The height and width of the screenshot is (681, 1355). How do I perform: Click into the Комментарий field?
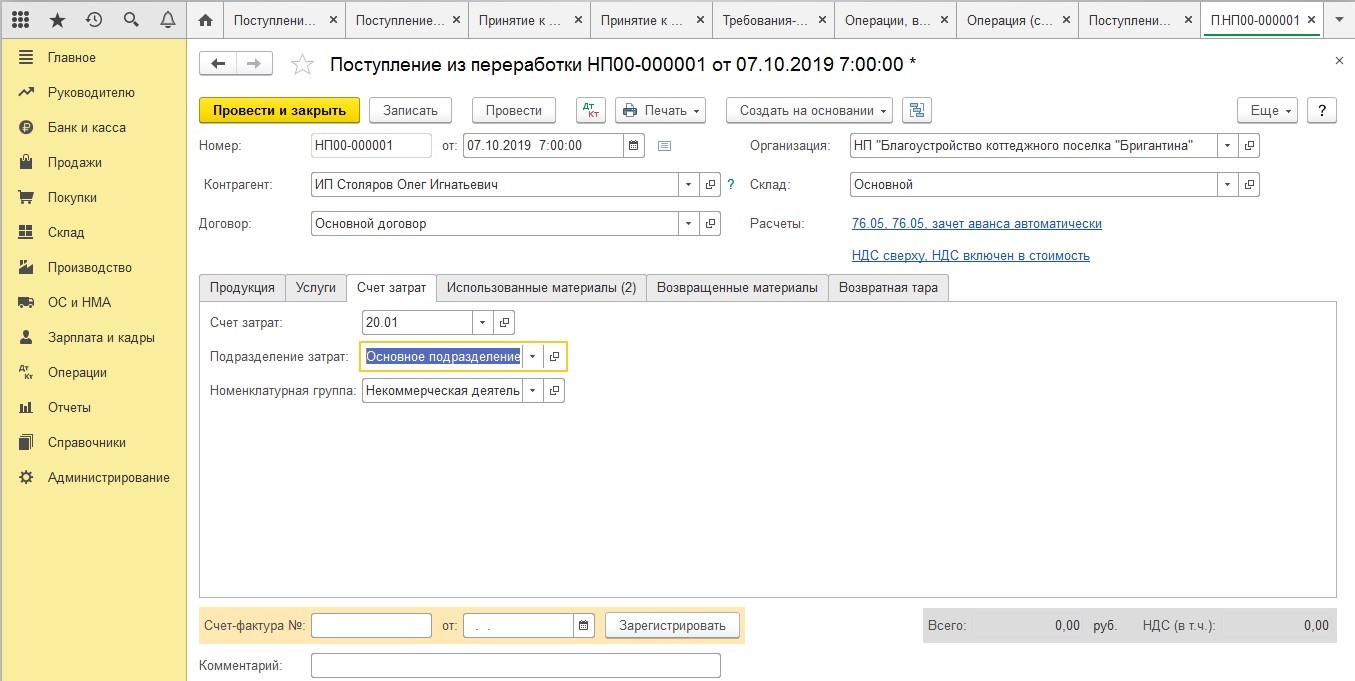click(515, 665)
